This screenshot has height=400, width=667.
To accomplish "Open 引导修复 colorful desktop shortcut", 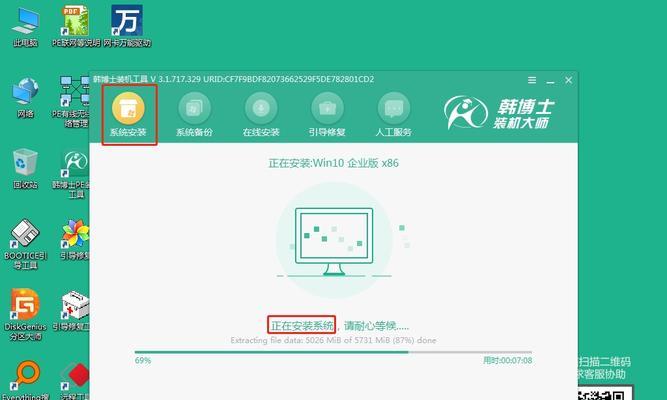I will click(x=75, y=240).
